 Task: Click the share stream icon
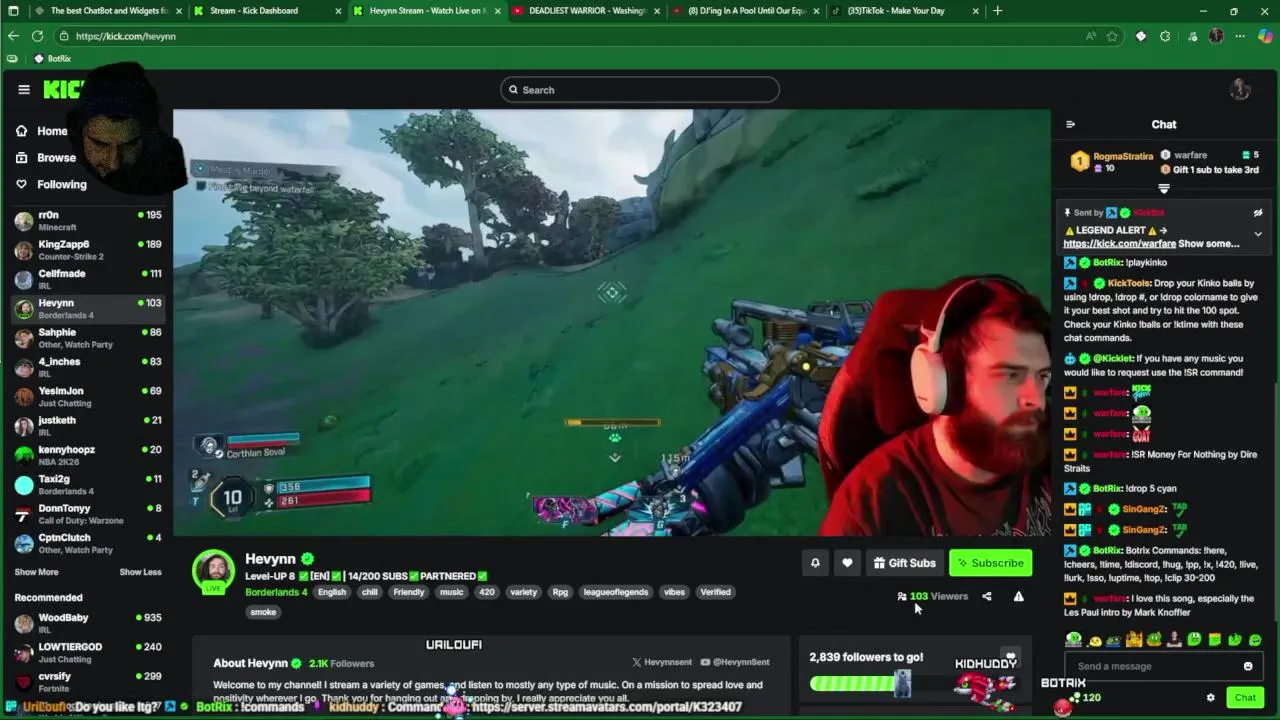[987, 596]
